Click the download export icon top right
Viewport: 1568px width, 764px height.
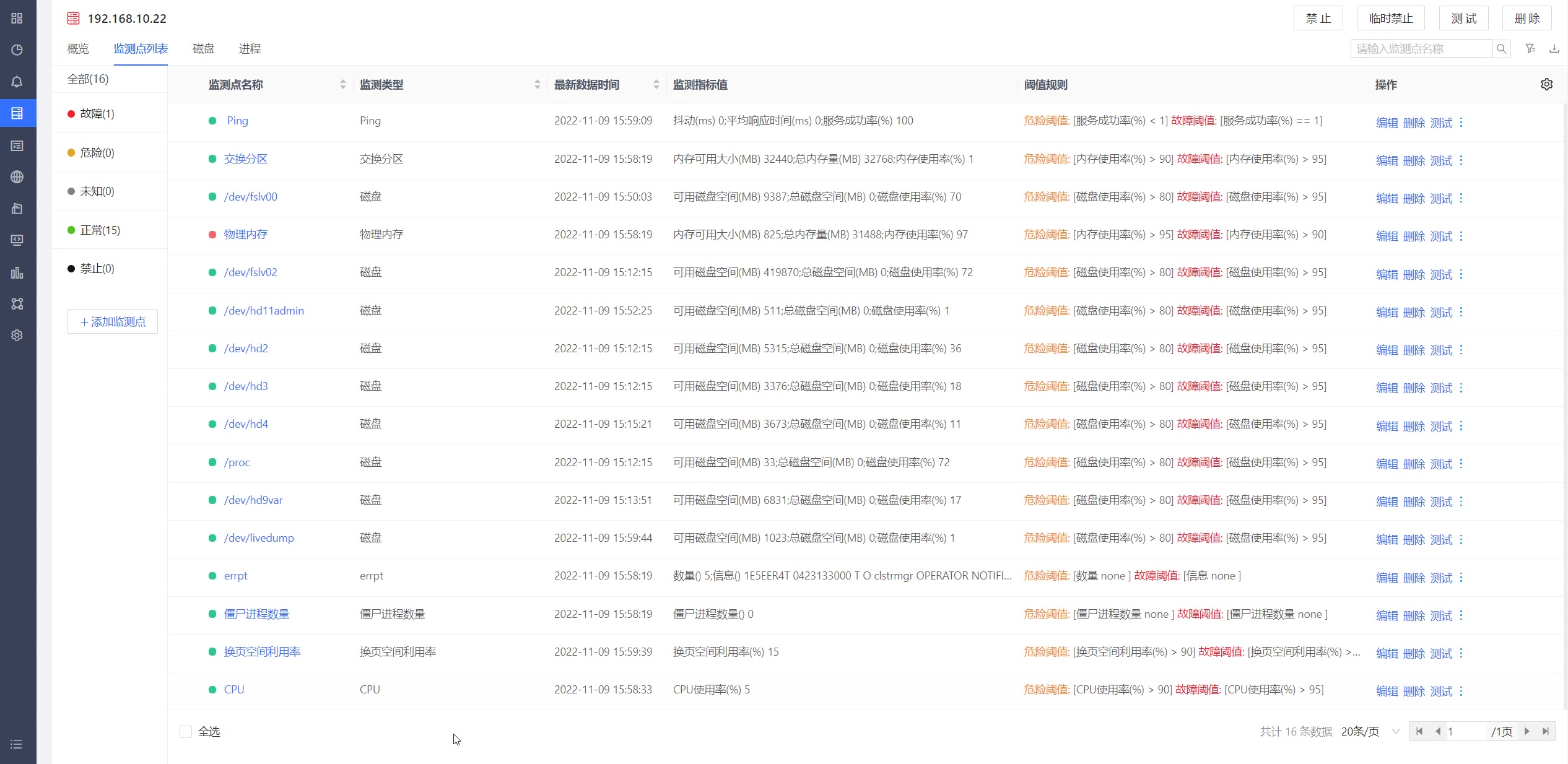1555,48
